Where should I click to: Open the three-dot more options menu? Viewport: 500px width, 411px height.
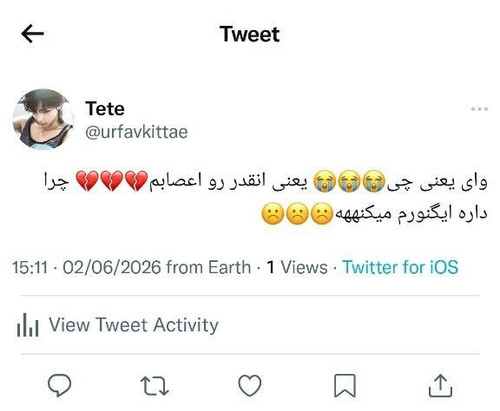pyautogui.click(x=479, y=109)
